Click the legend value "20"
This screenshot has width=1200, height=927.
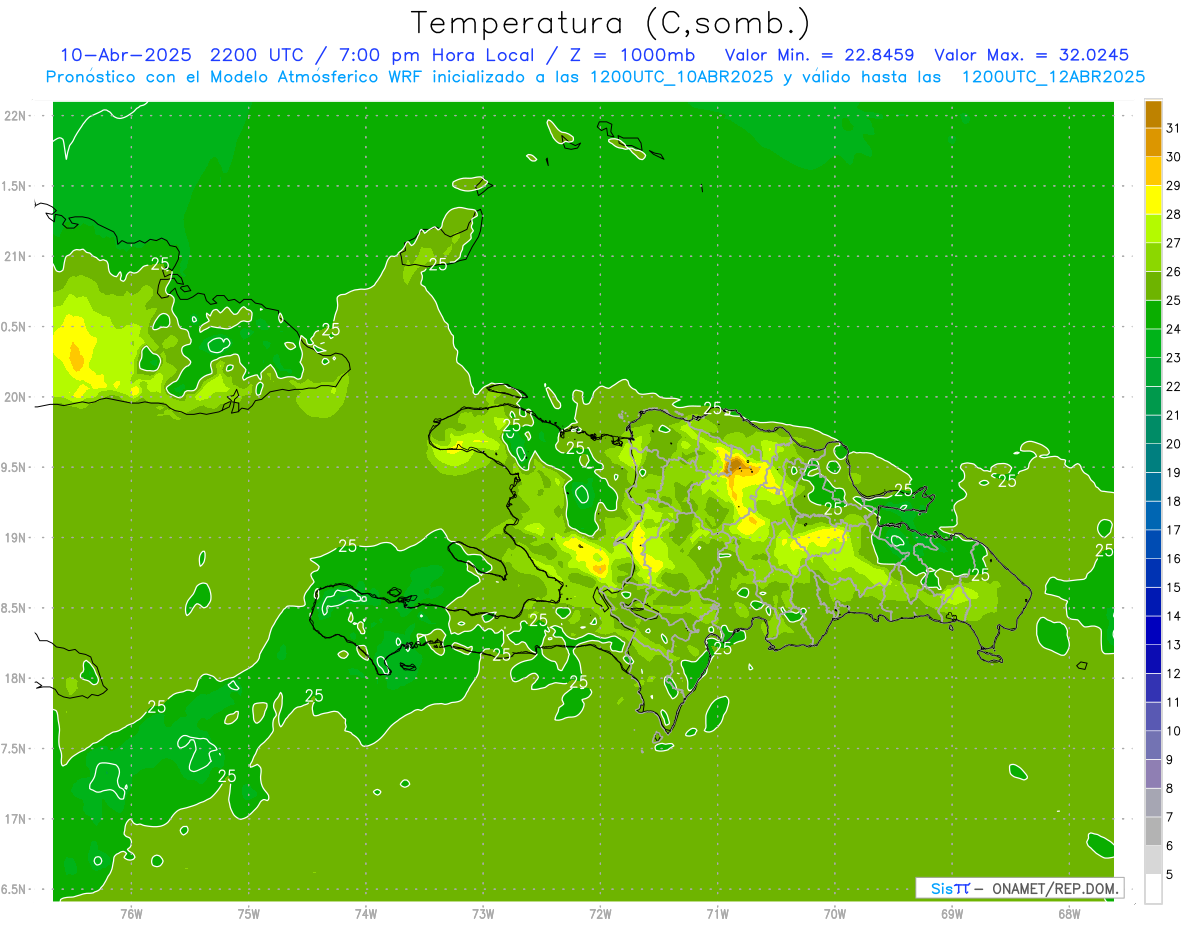coord(1174,444)
